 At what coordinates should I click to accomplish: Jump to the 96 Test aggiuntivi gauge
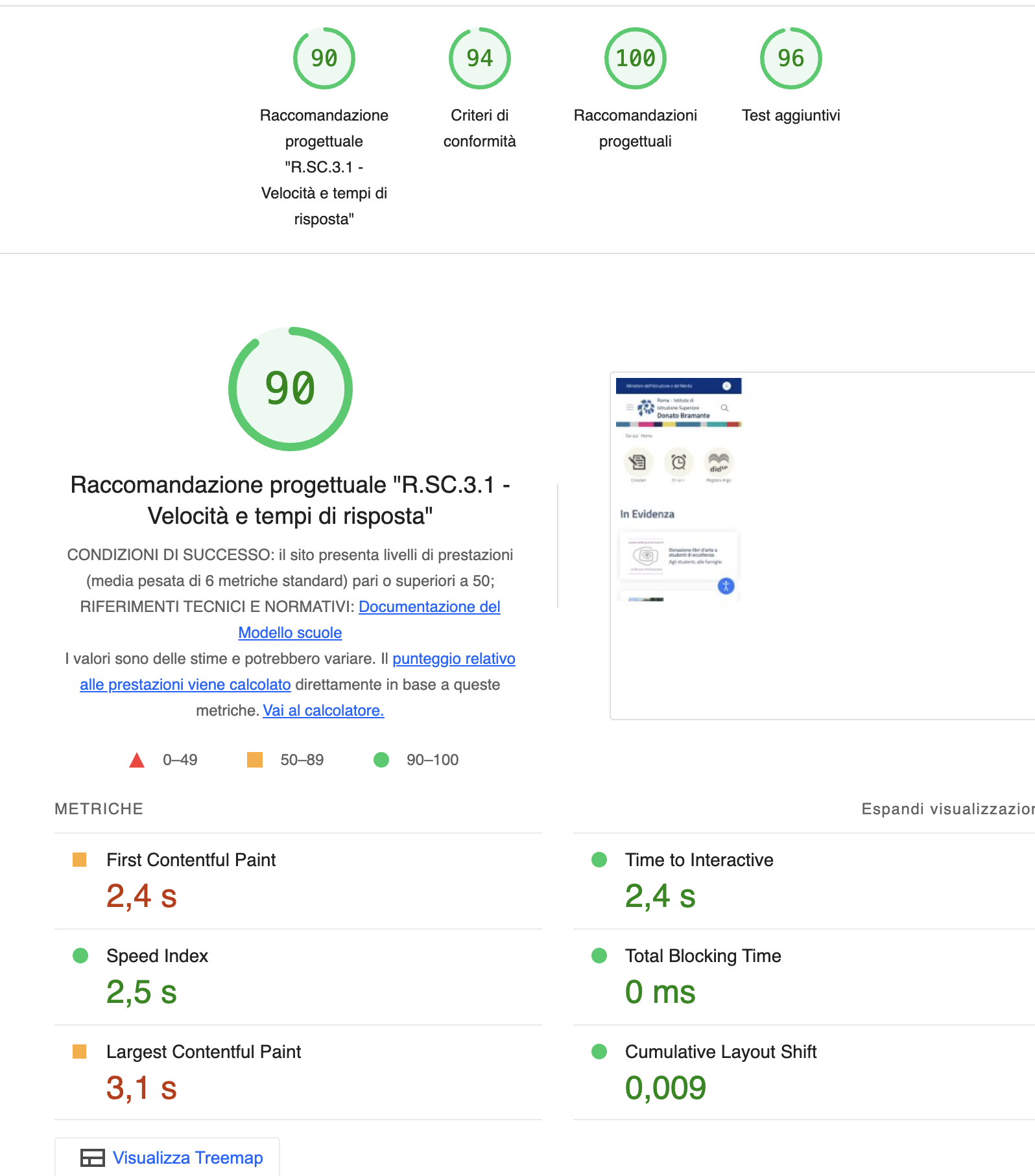click(x=791, y=58)
